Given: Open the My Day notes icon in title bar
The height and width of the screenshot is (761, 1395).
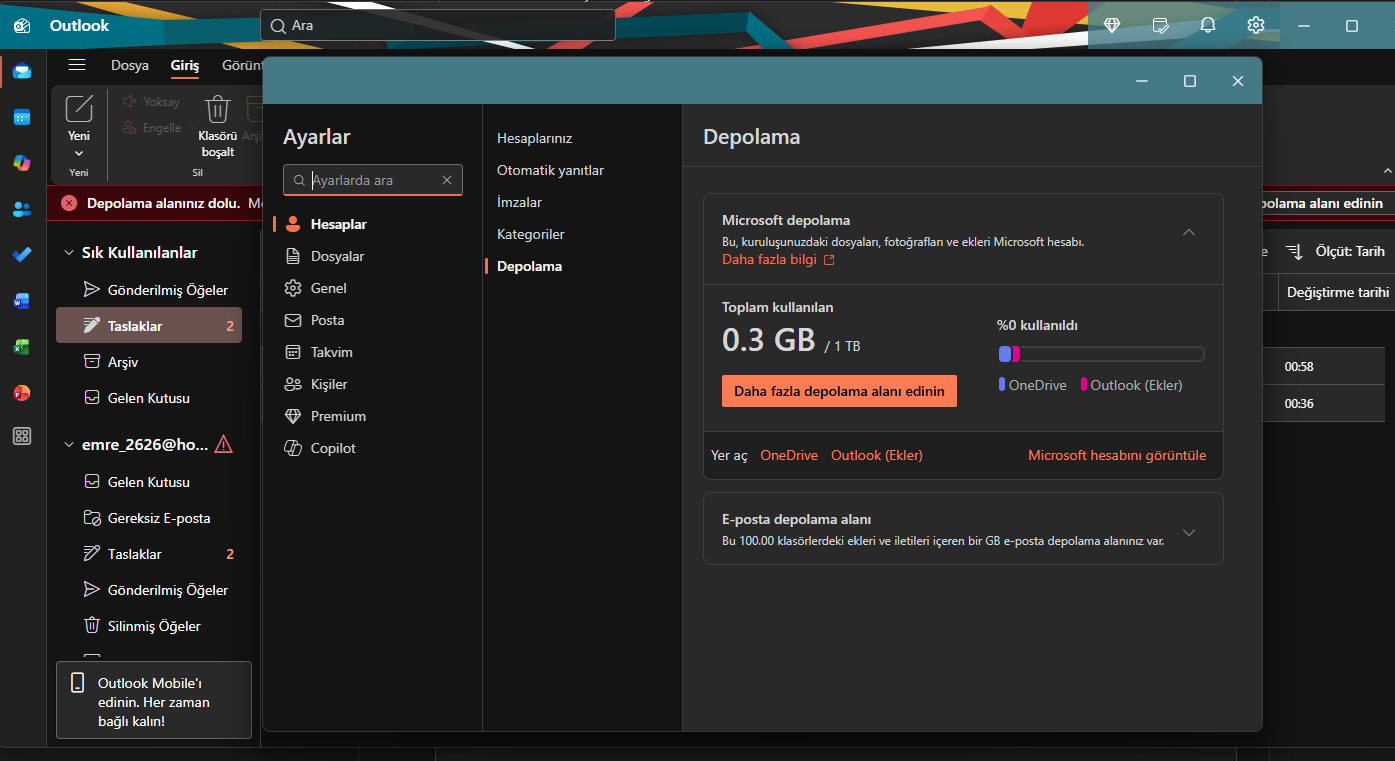Looking at the screenshot, I should click(1160, 25).
